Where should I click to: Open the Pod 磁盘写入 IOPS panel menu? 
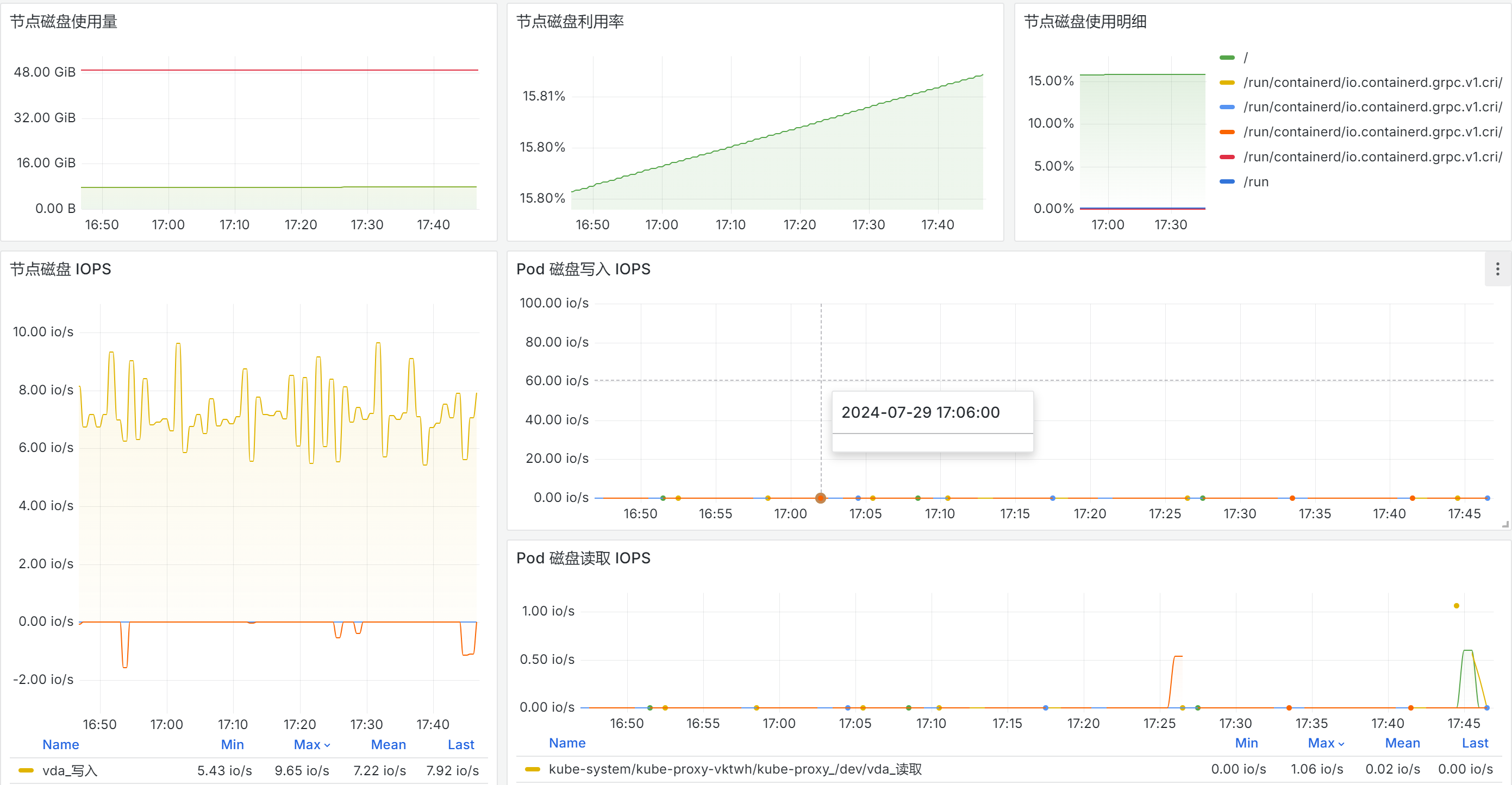(x=1497, y=269)
